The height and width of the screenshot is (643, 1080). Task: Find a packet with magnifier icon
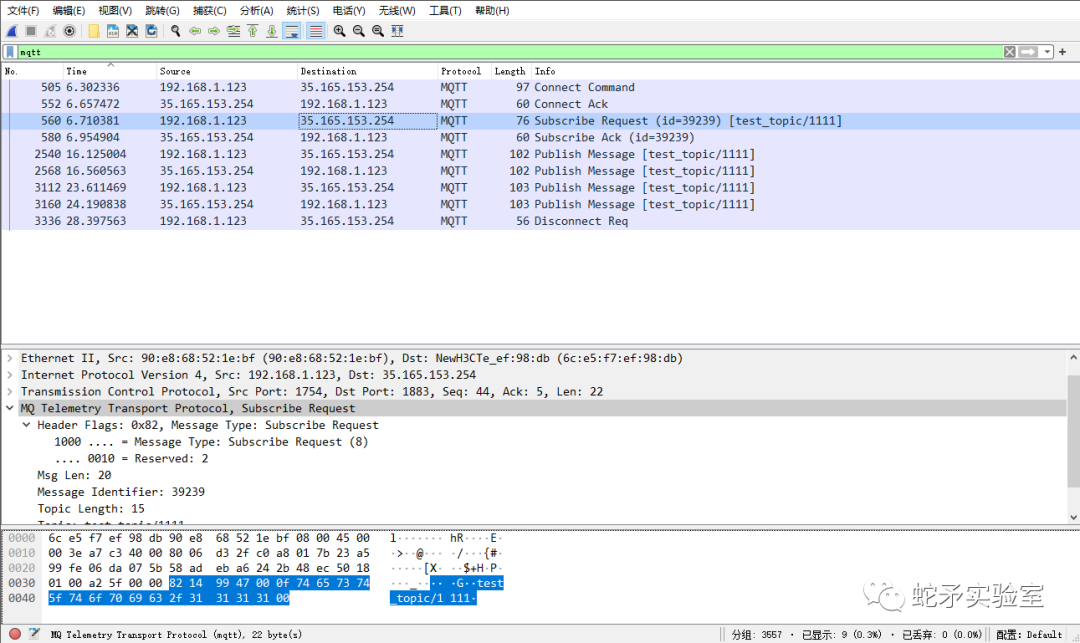(x=176, y=31)
